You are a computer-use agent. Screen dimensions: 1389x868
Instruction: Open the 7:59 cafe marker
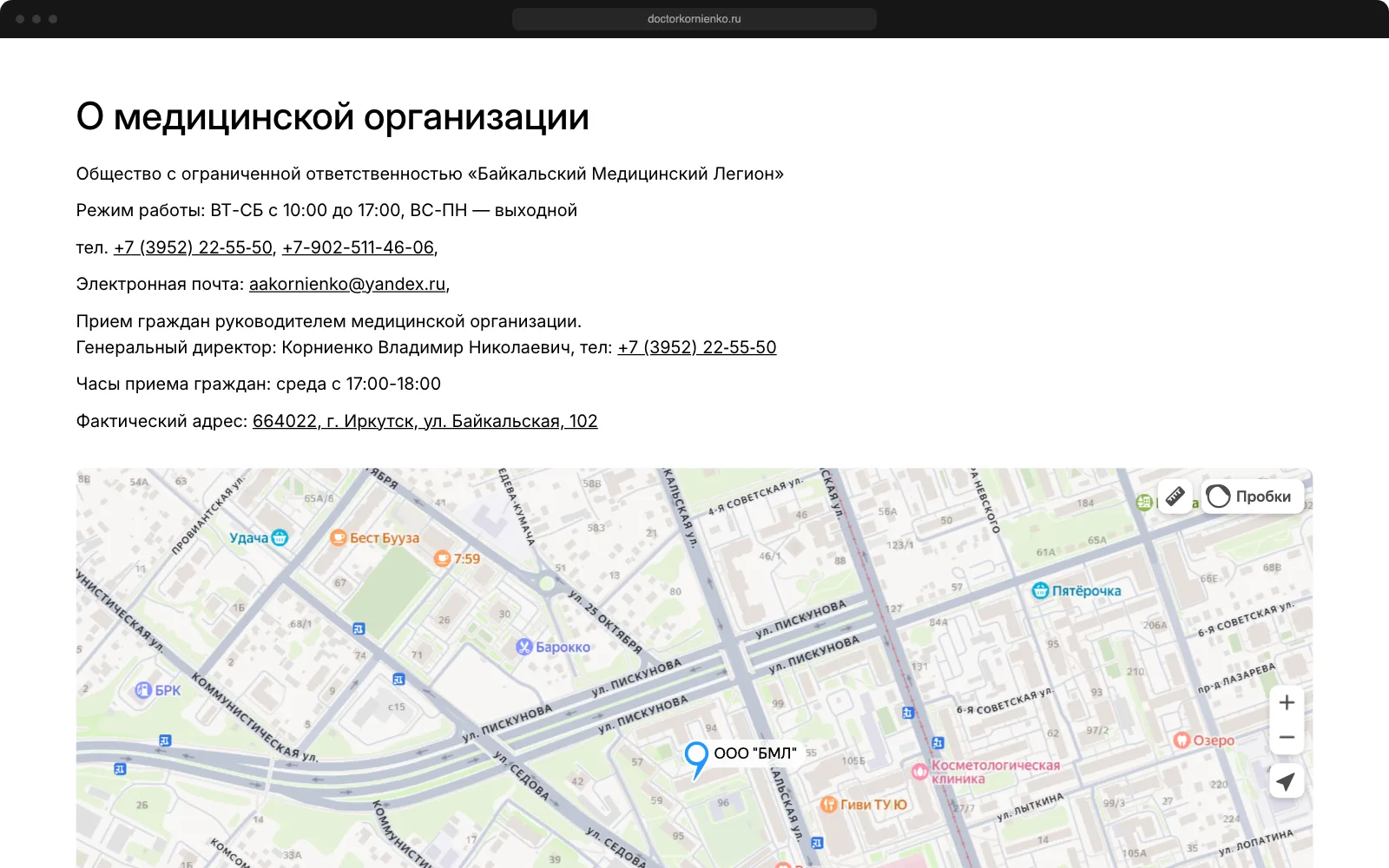[457, 558]
